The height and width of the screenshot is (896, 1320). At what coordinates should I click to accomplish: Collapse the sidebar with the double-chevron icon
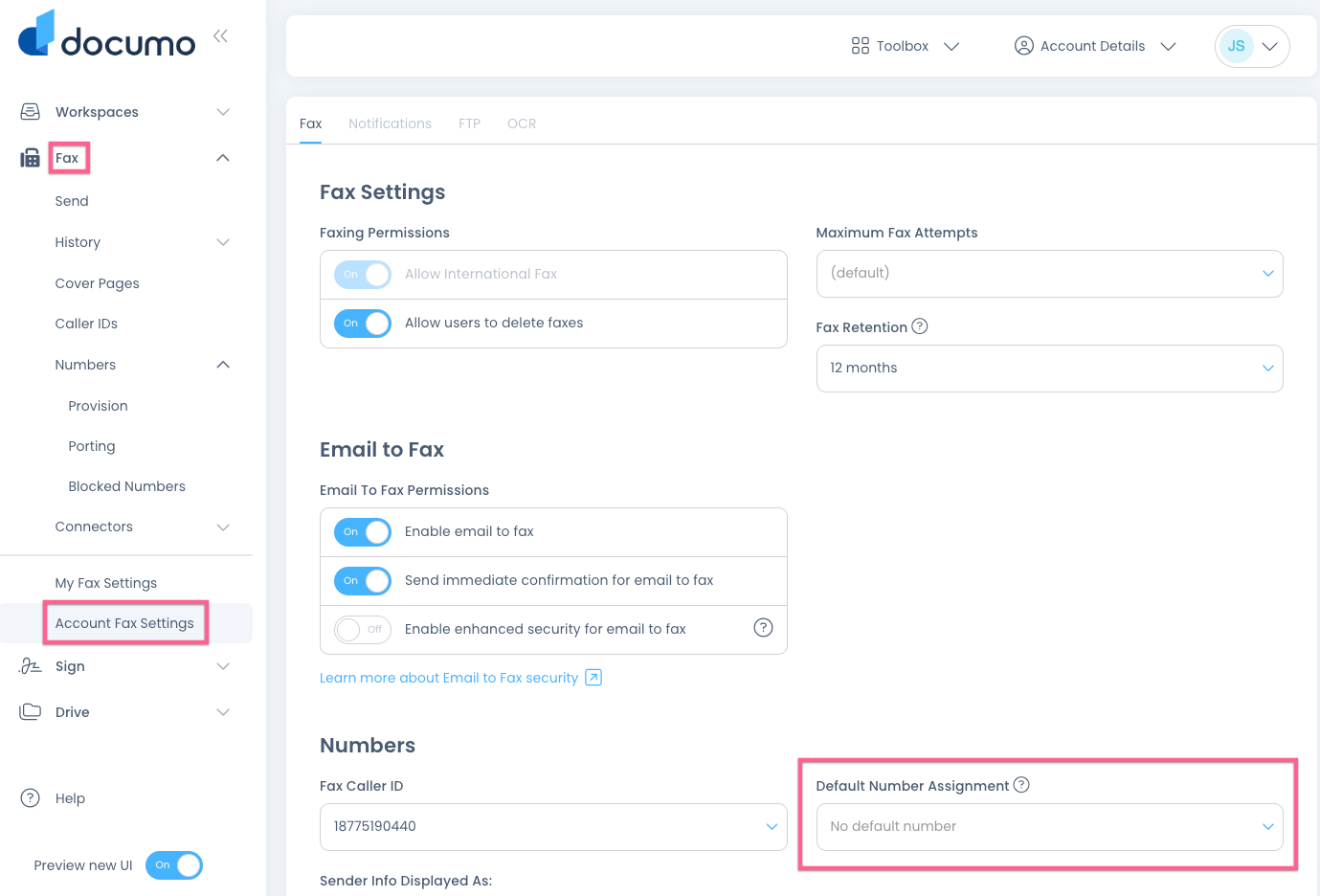click(x=220, y=35)
